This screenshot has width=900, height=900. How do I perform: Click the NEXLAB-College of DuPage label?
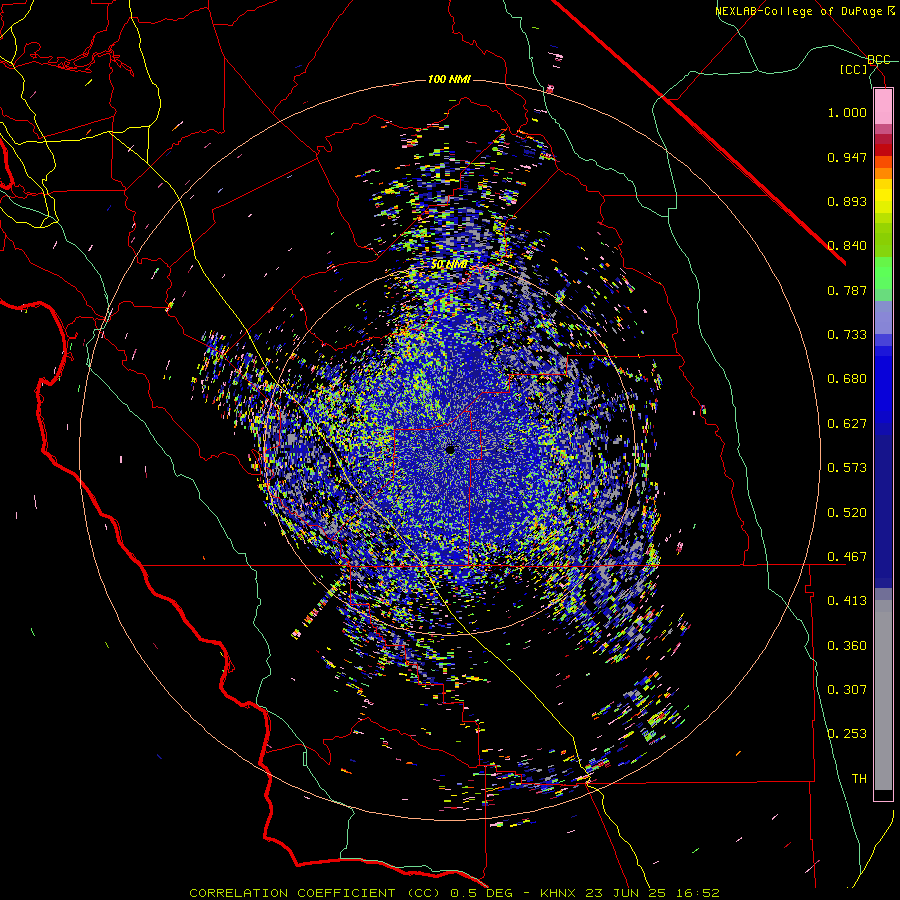800,11
